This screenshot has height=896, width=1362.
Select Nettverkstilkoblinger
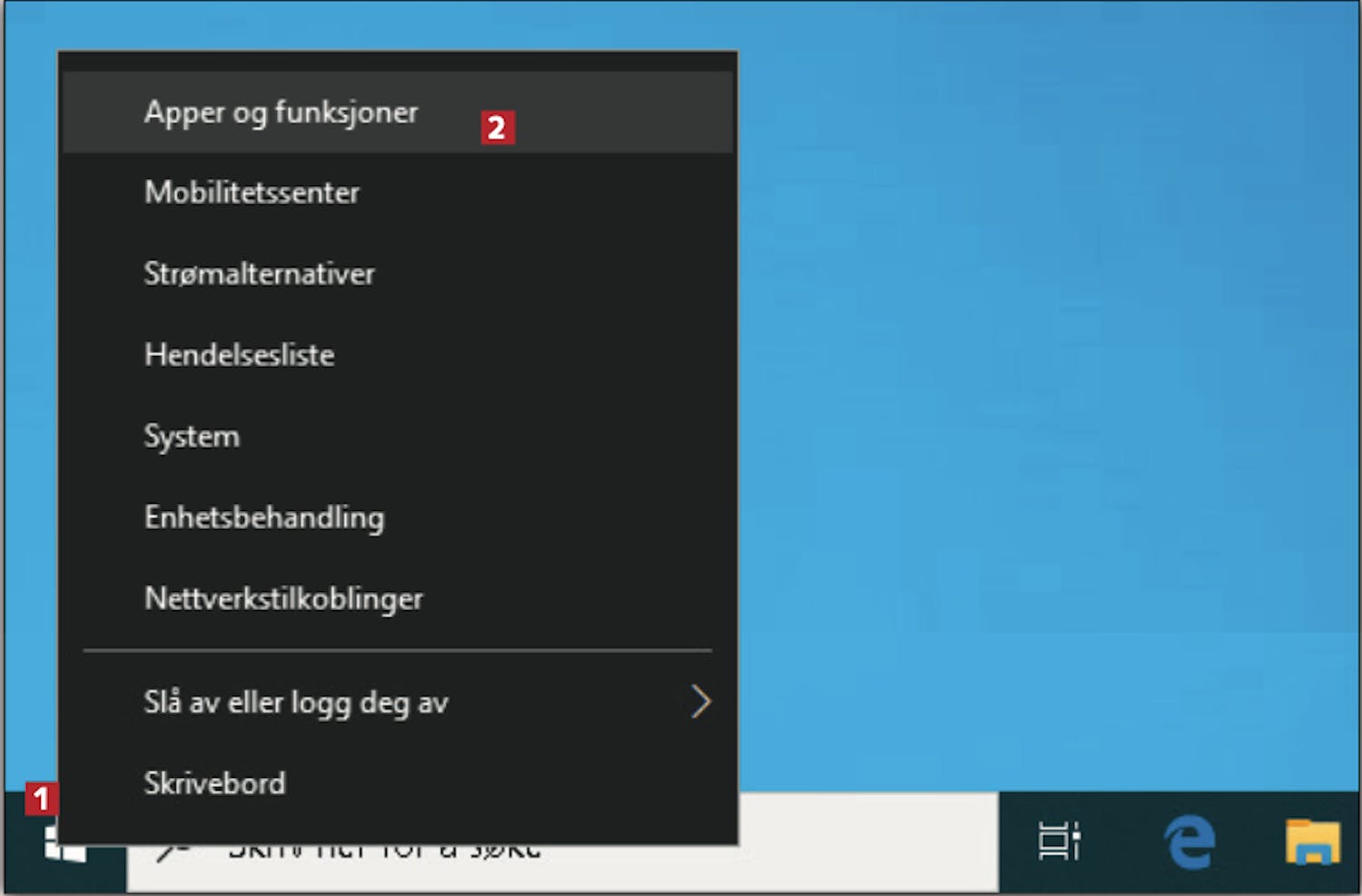(398, 598)
